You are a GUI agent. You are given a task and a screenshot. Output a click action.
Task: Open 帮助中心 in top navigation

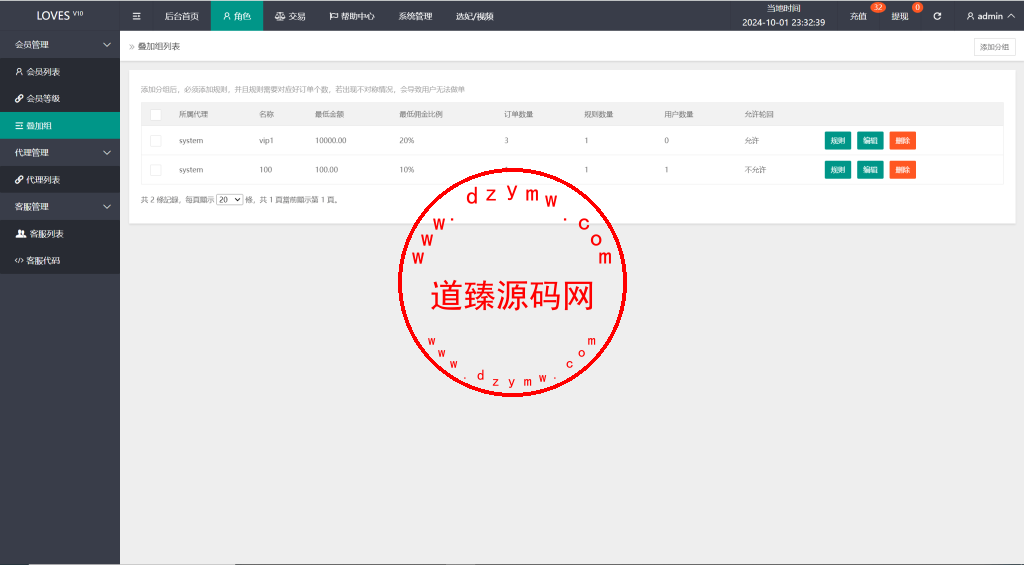(x=352, y=16)
